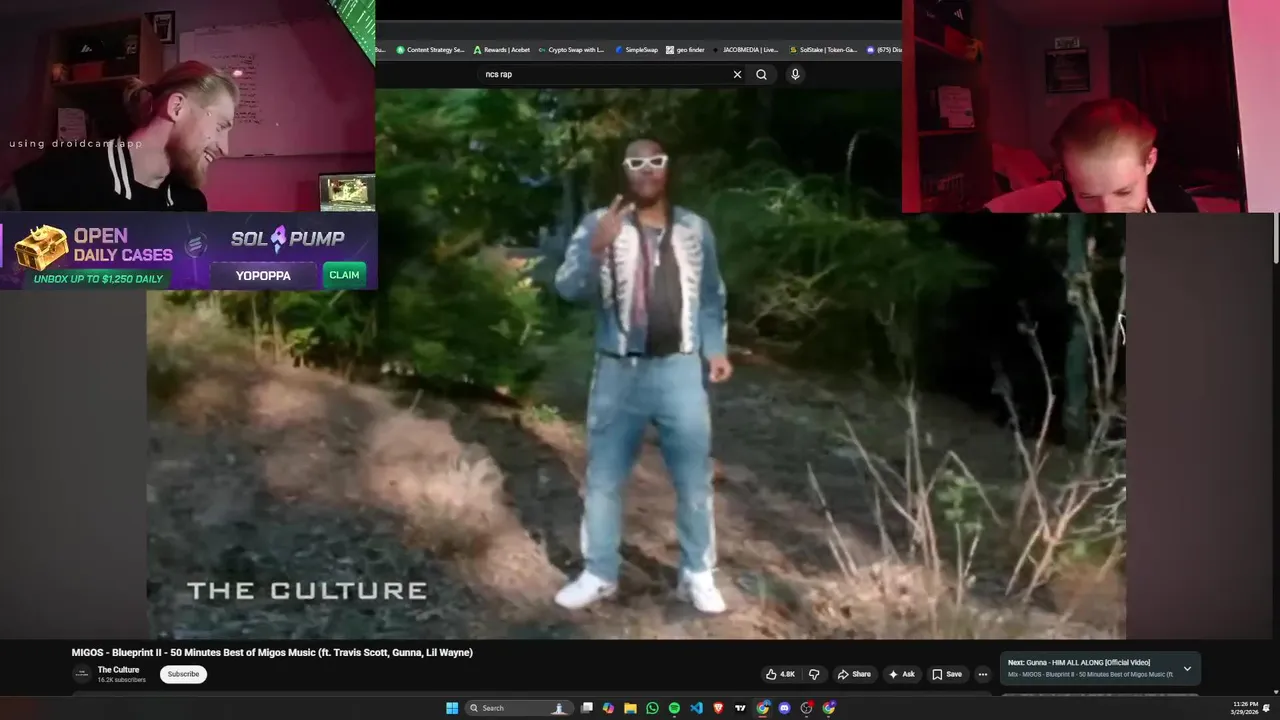This screenshot has height=720, width=1280.
Task: Start voice search with the microphone icon
Action: (795, 74)
